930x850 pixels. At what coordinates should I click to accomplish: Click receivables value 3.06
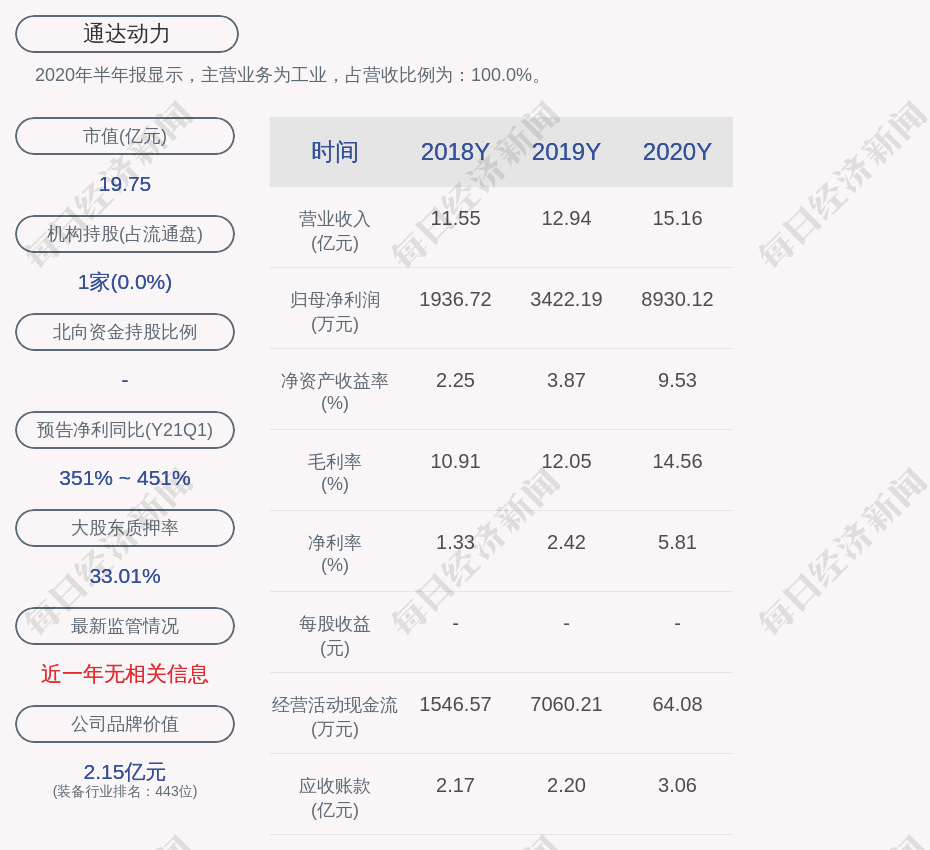tap(677, 785)
